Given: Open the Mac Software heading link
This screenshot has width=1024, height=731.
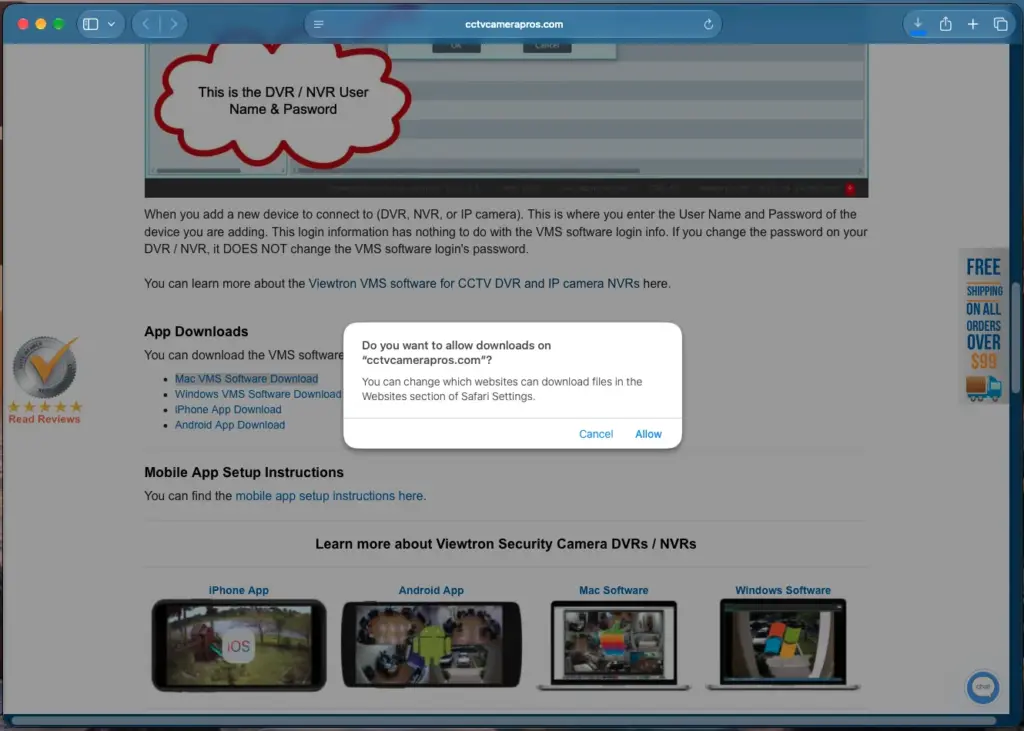Looking at the screenshot, I should pos(613,590).
